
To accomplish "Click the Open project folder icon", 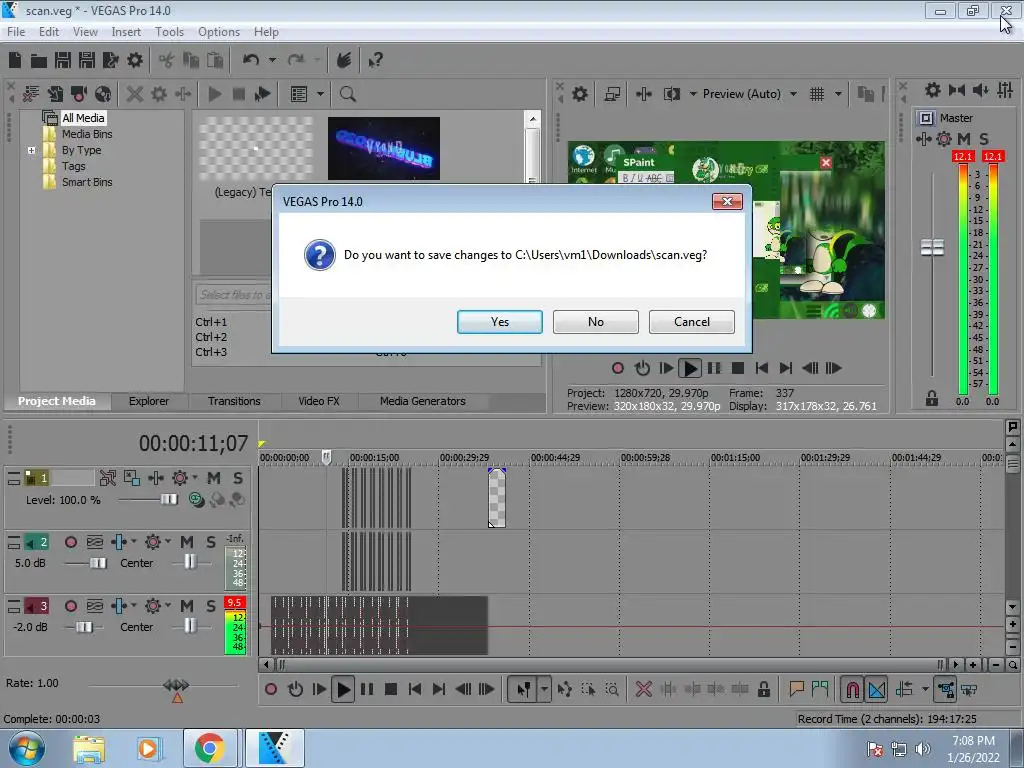I will pyautogui.click(x=39, y=61).
